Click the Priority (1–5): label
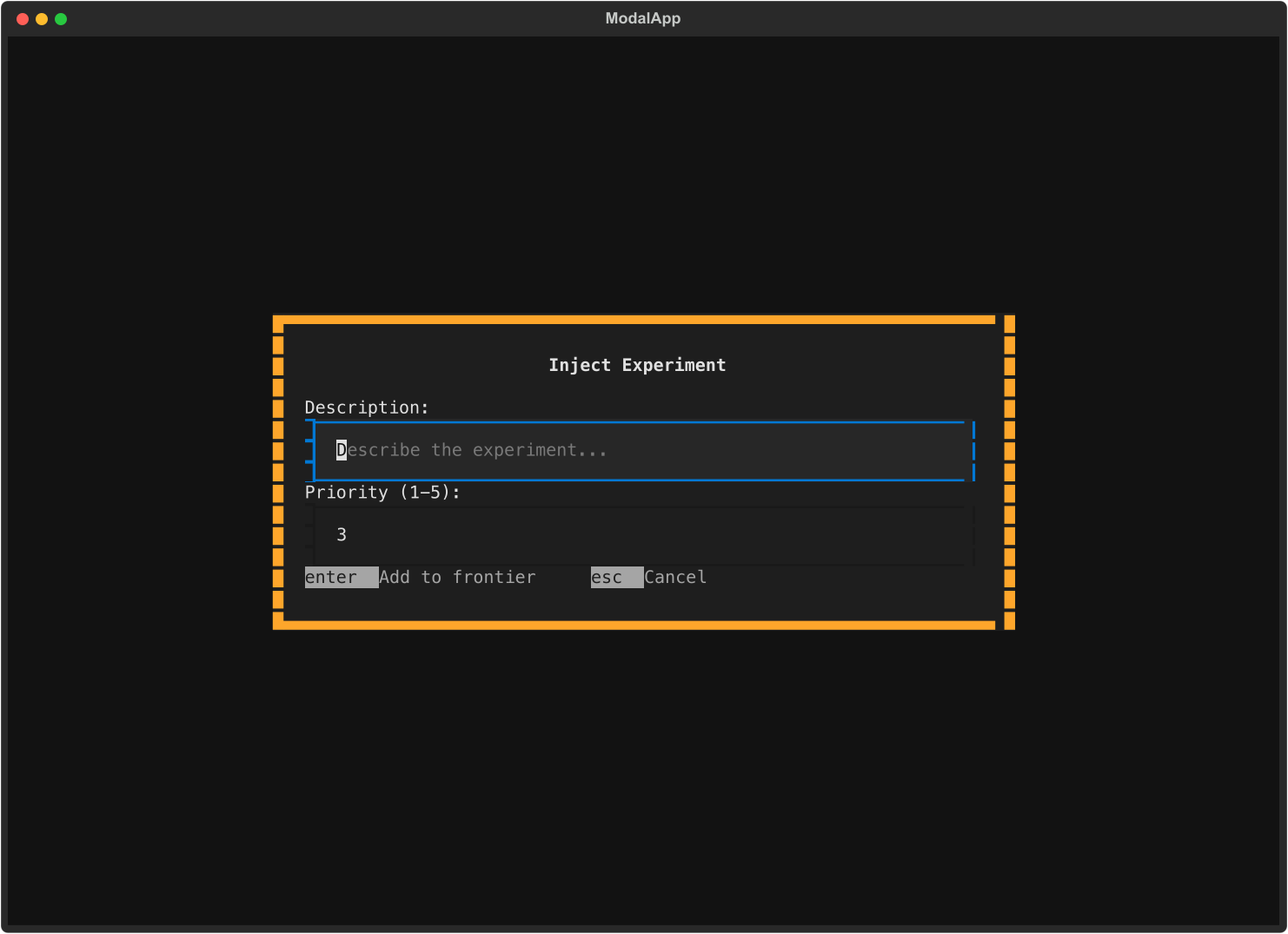1288x934 pixels. pos(382,493)
